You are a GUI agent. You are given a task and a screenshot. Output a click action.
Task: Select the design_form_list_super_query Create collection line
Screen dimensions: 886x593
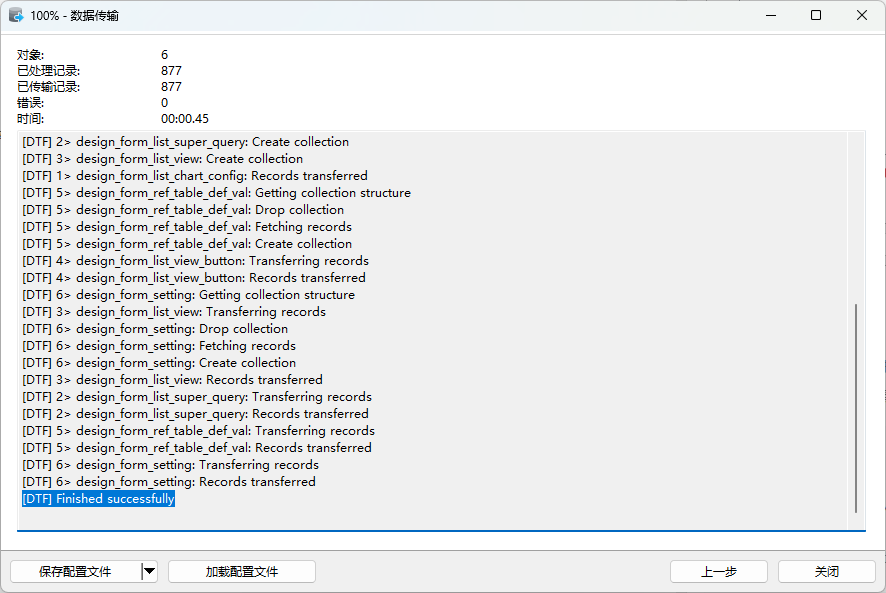[185, 142]
